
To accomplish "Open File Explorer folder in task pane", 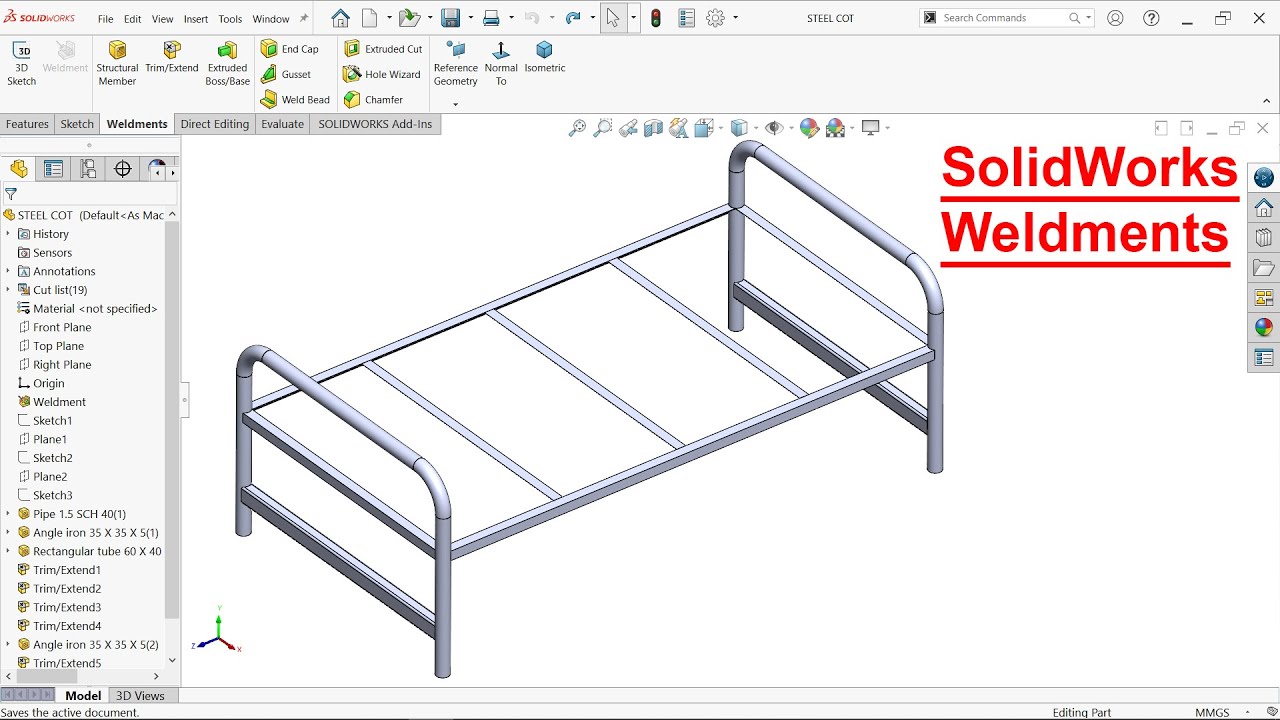I will click(1264, 268).
